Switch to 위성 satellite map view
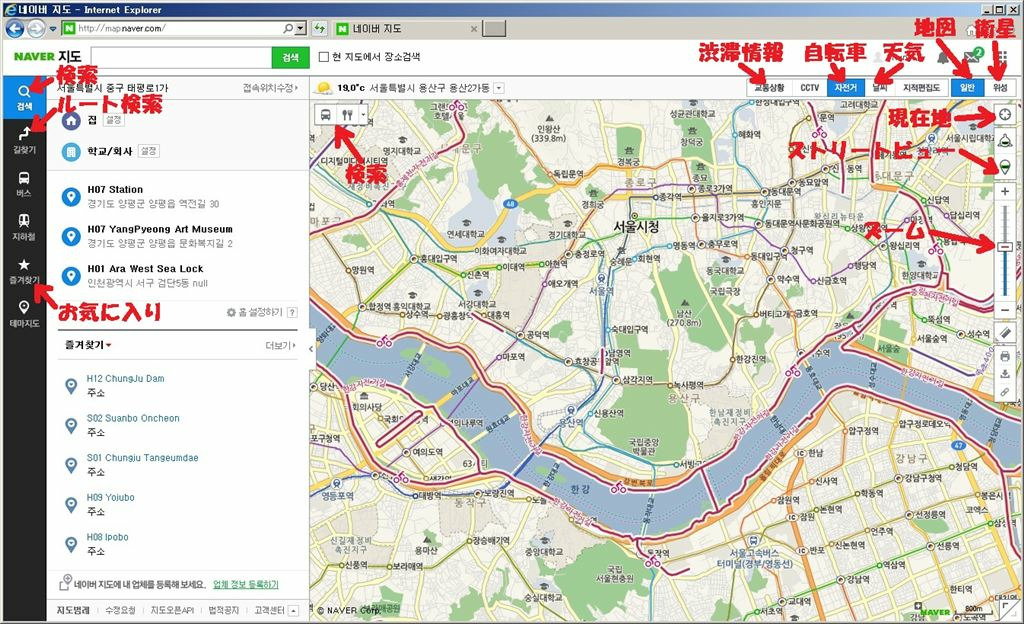Image resolution: width=1024 pixels, height=624 pixels. click(x=1000, y=87)
